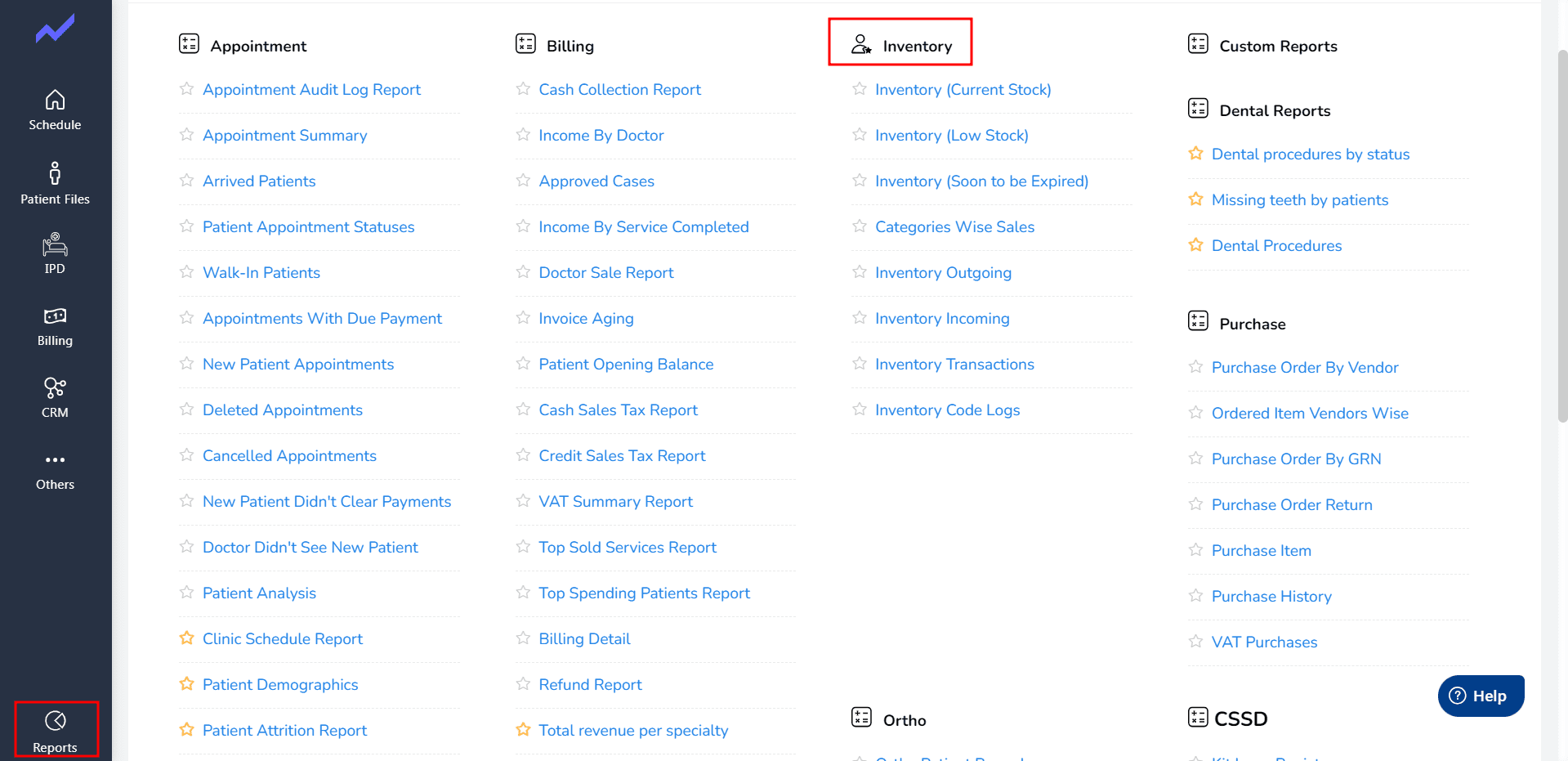Viewport: 1568px width, 761px height.
Task: Unstar the Dental Procedures report
Action: click(1195, 244)
